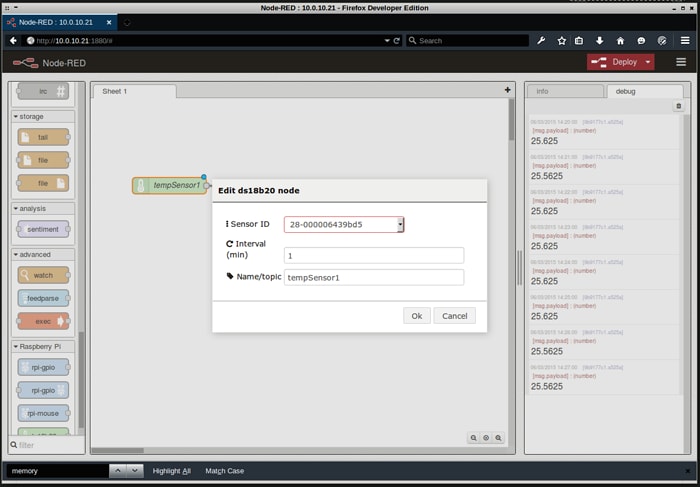Click the browser back arrow

pos(13,41)
